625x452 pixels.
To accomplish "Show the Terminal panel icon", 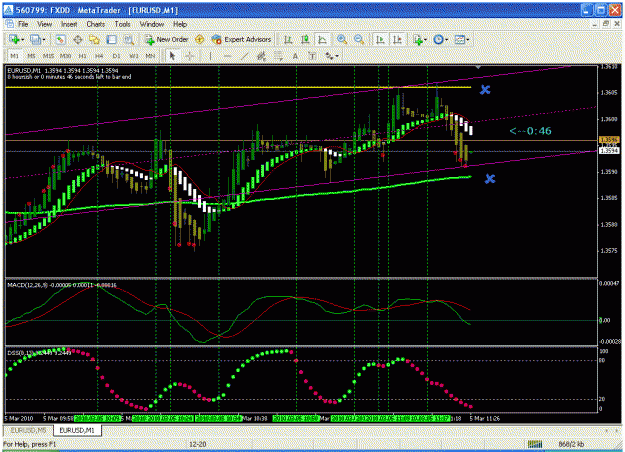I will coord(112,39).
